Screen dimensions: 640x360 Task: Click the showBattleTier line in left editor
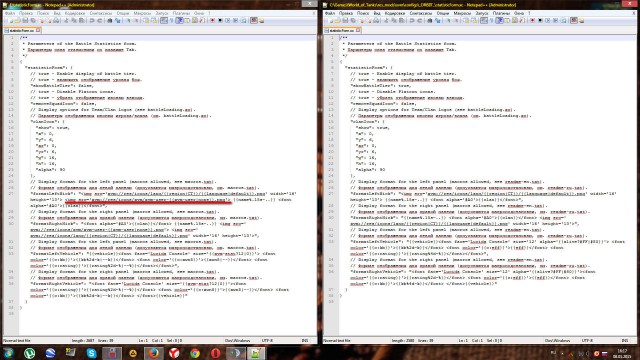(x=62, y=85)
